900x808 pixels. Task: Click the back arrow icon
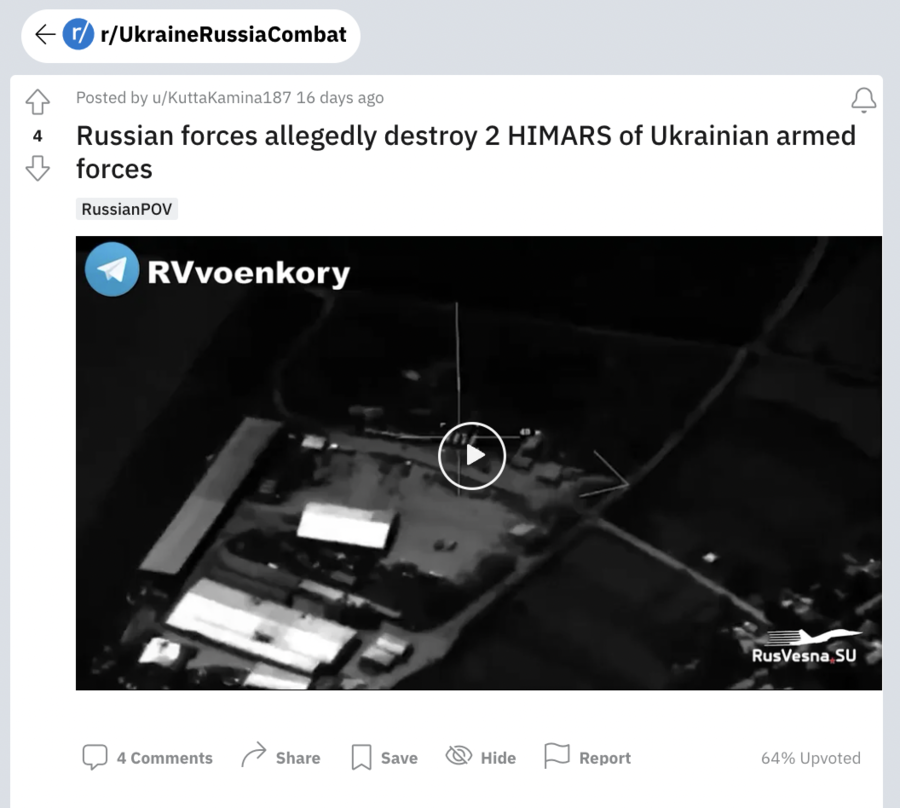(x=45, y=34)
